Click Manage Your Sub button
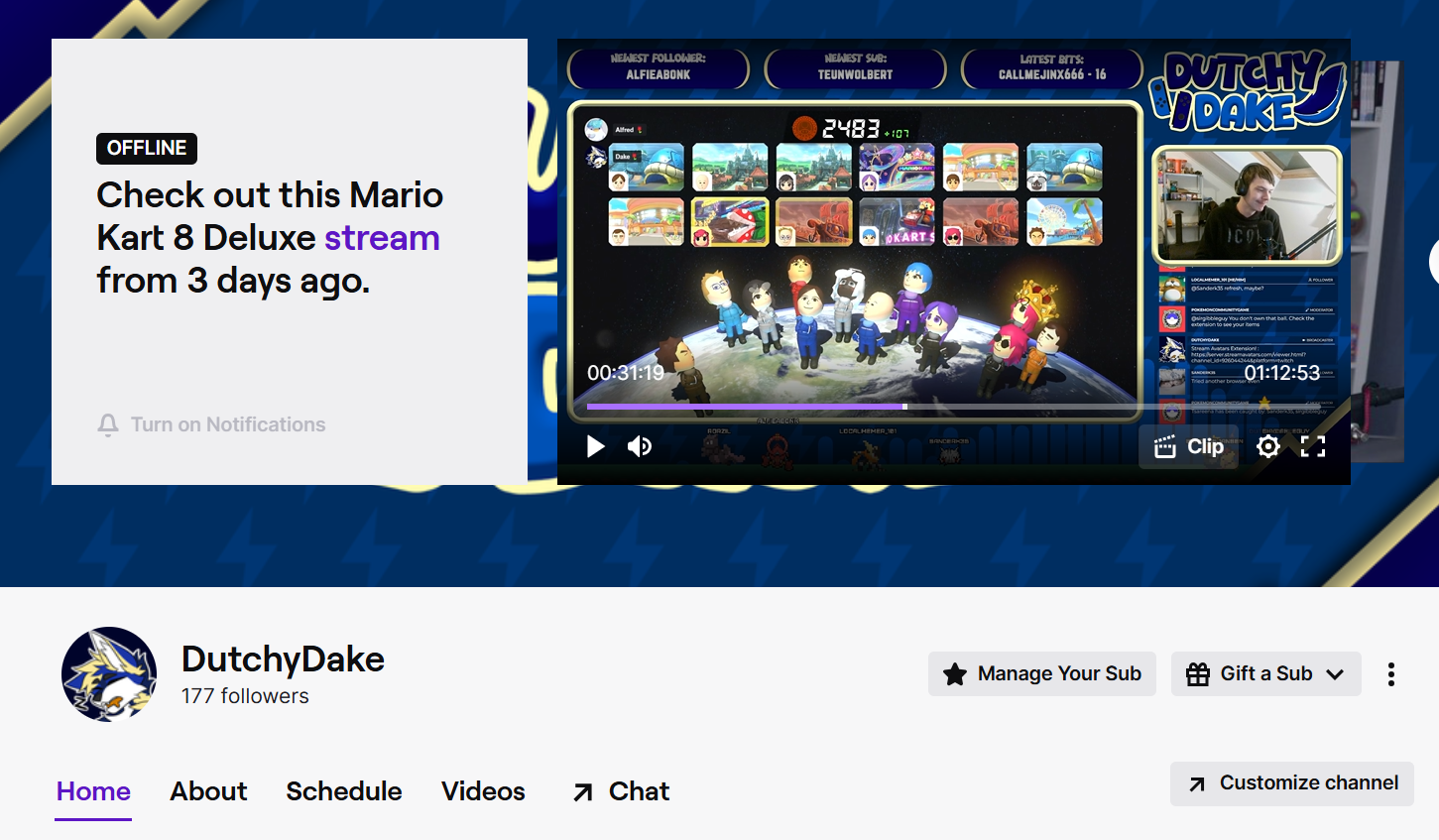The width and height of the screenshot is (1439, 840). click(x=1042, y=674)
